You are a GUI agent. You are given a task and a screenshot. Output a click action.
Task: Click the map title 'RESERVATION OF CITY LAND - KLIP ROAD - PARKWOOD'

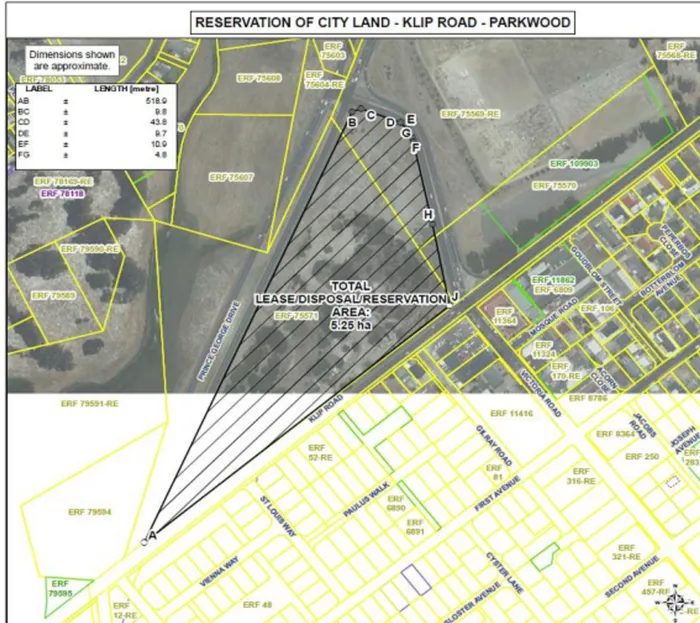point(383,22)
